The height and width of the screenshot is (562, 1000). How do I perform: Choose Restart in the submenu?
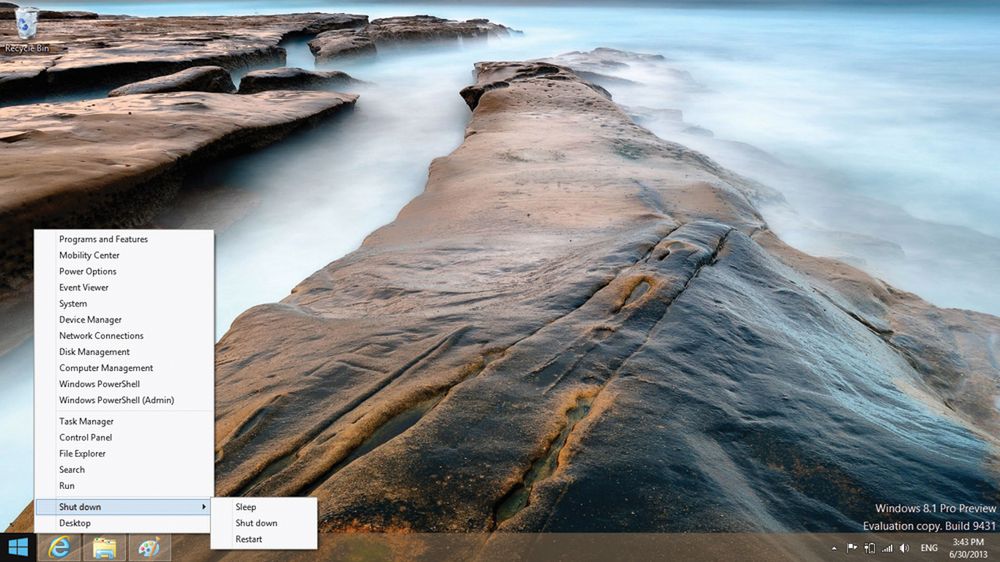coord(264,539)
